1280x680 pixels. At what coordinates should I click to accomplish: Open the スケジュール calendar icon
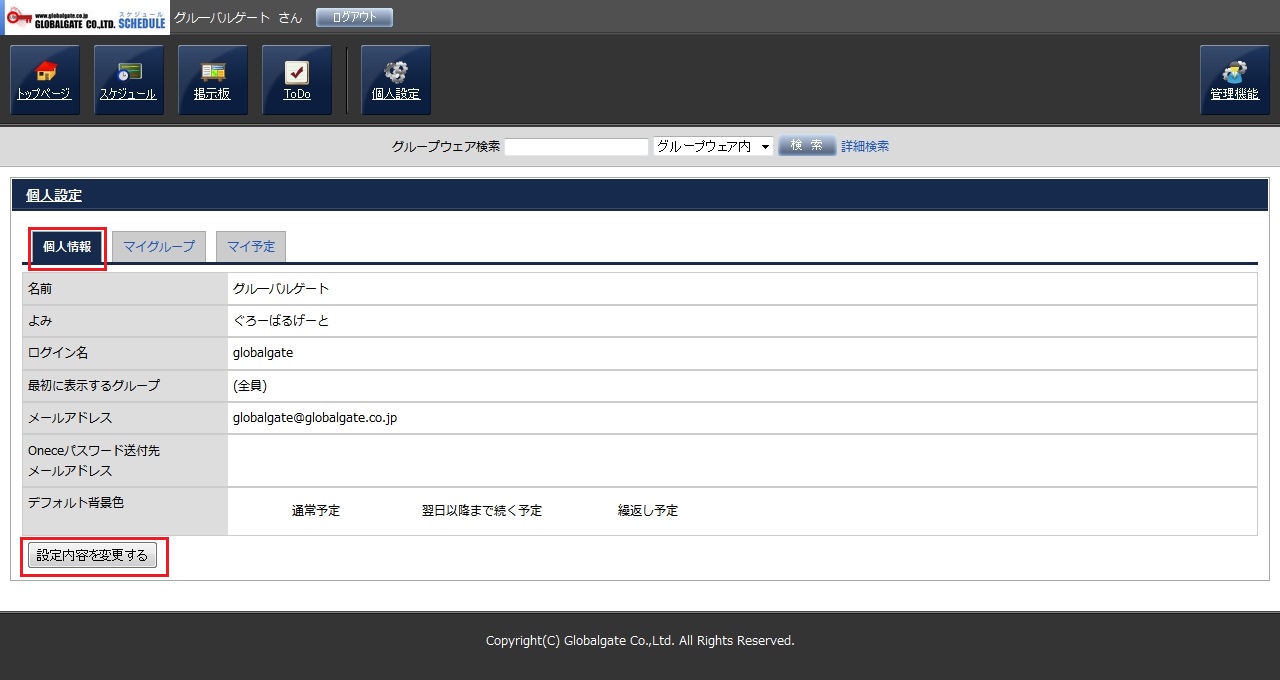[128, 80]
